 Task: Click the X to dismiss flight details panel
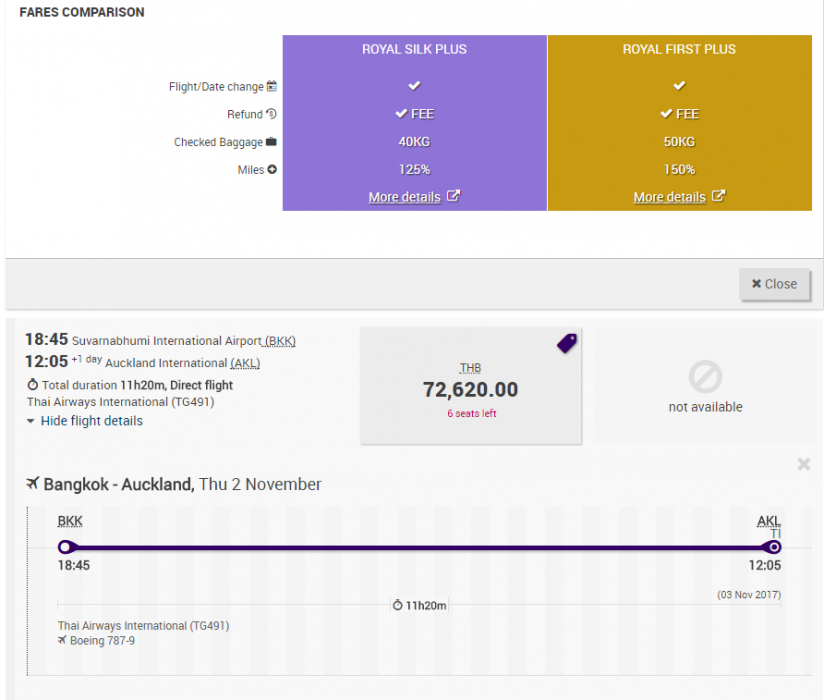[803, 464]
